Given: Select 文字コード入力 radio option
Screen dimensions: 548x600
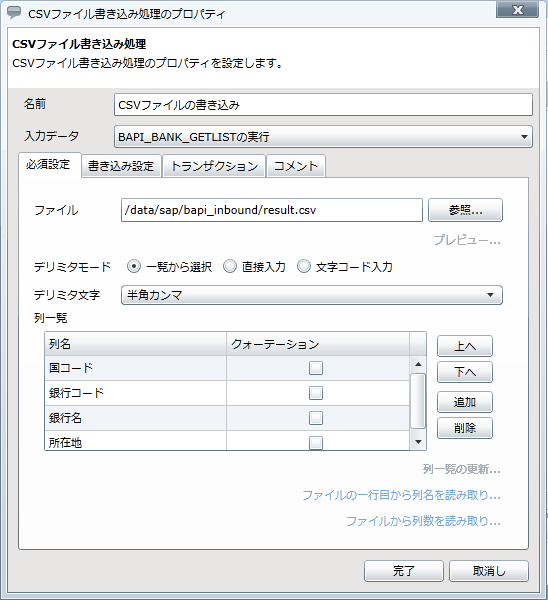Looking at the screenshot, I should 304,266.
